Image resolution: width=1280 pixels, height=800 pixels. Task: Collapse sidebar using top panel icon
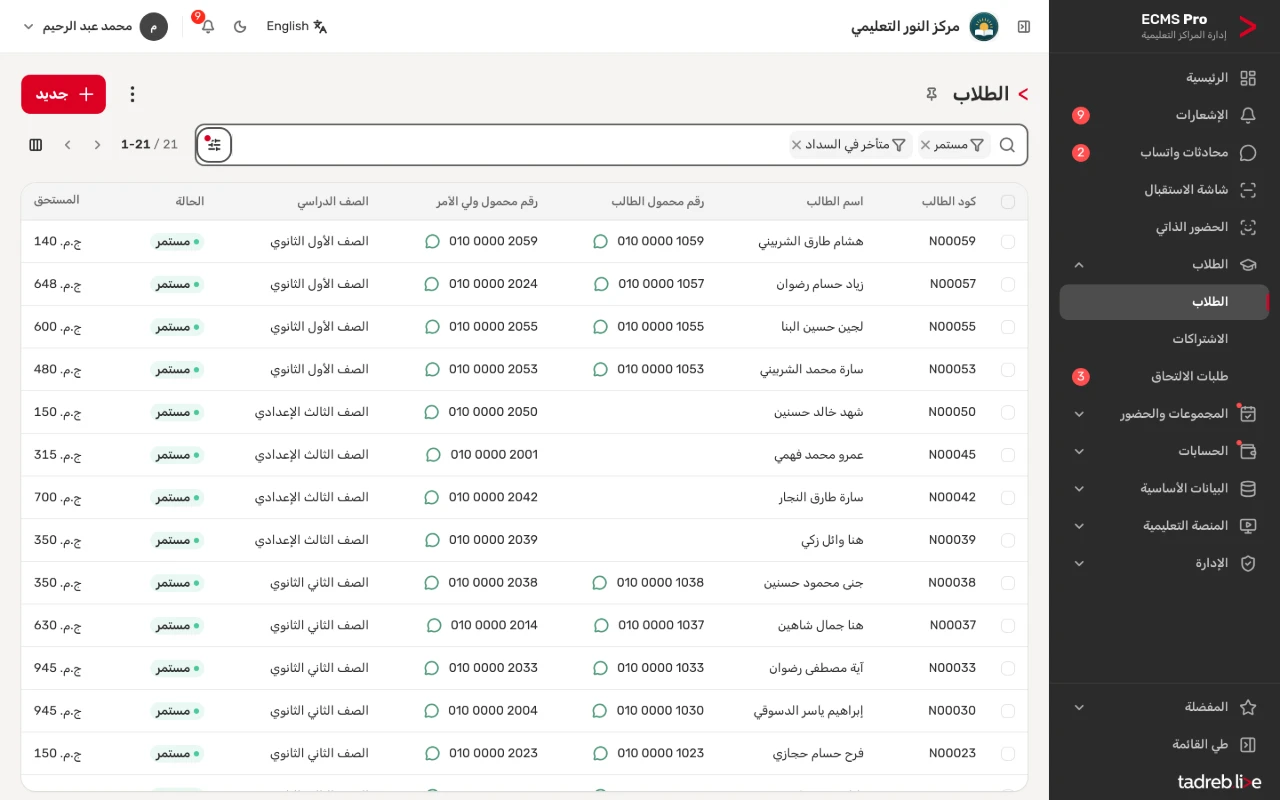point(1024,26)
